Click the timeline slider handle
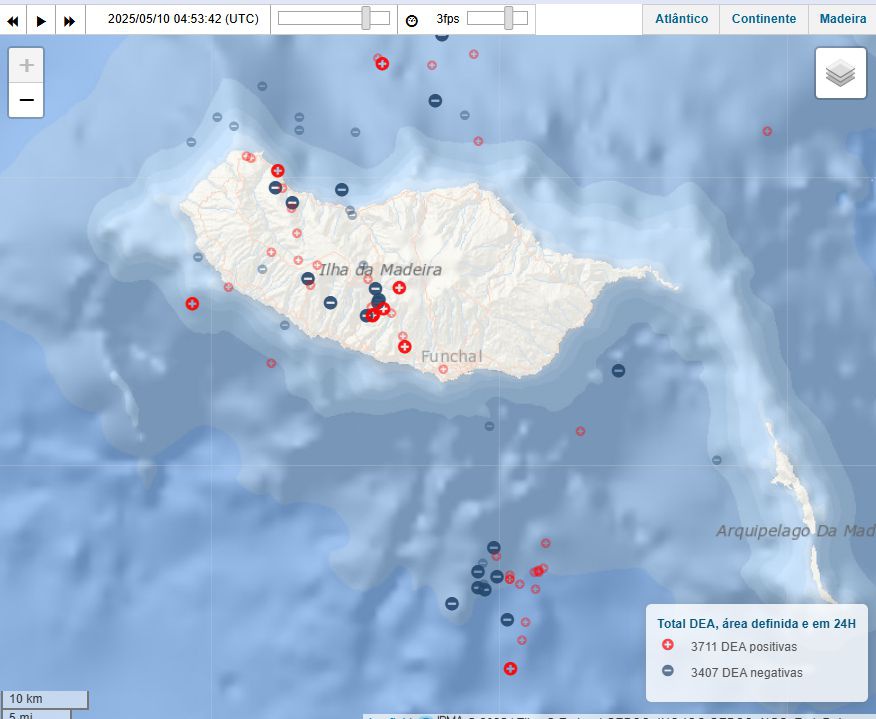Image resolution: width=876 pixels, height=719 pixels. pos(367,18)
